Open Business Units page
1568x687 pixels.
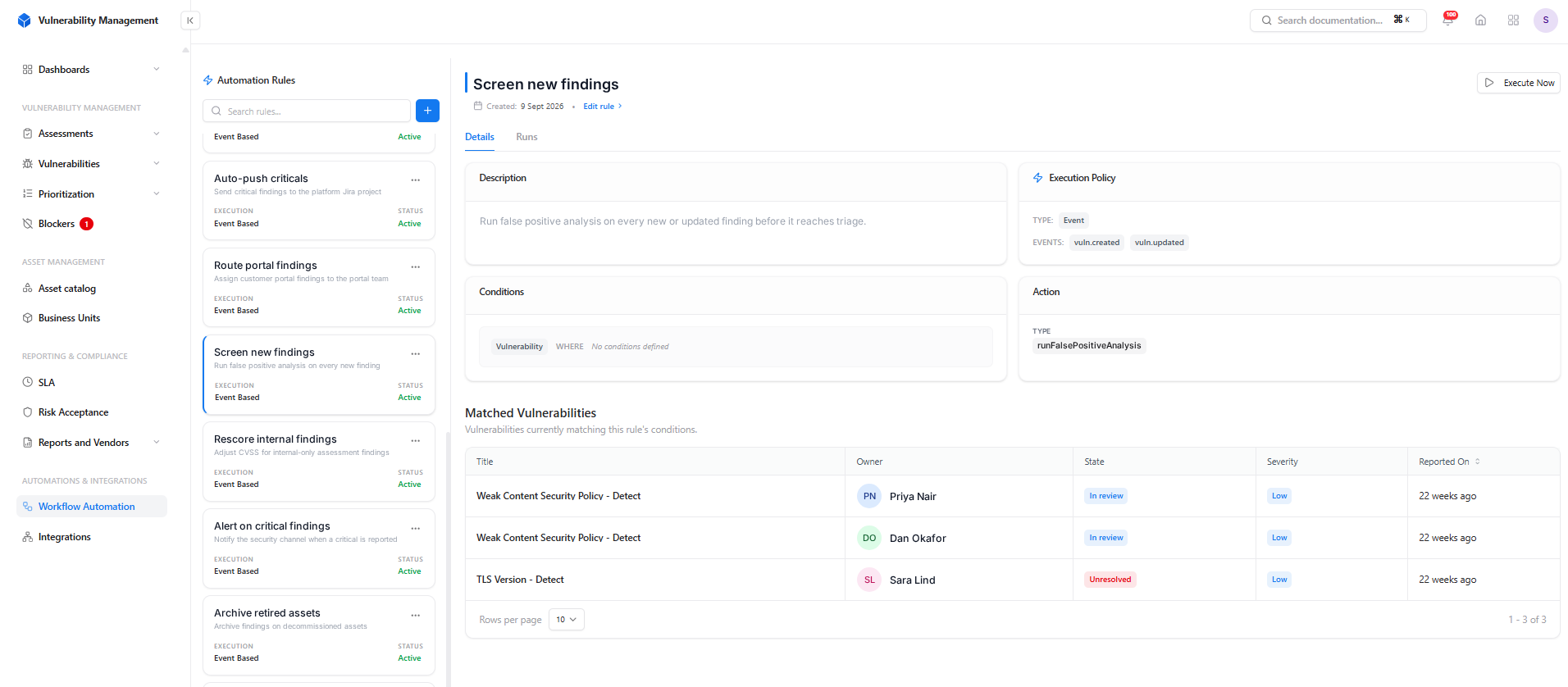click(x=91, y=318)
